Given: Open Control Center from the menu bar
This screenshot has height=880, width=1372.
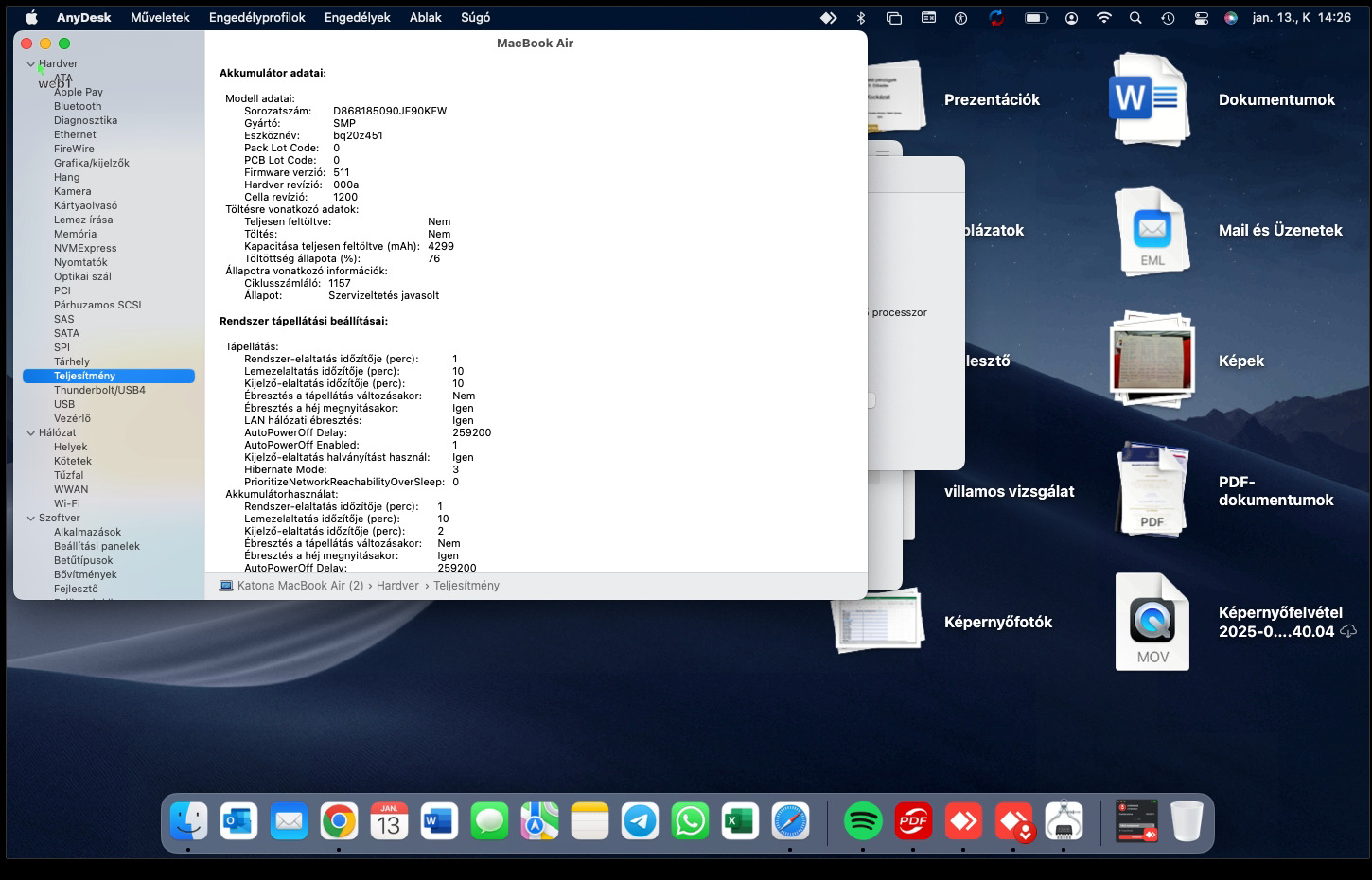Looking at the screenshot, I should click(x=1202, y=18).
